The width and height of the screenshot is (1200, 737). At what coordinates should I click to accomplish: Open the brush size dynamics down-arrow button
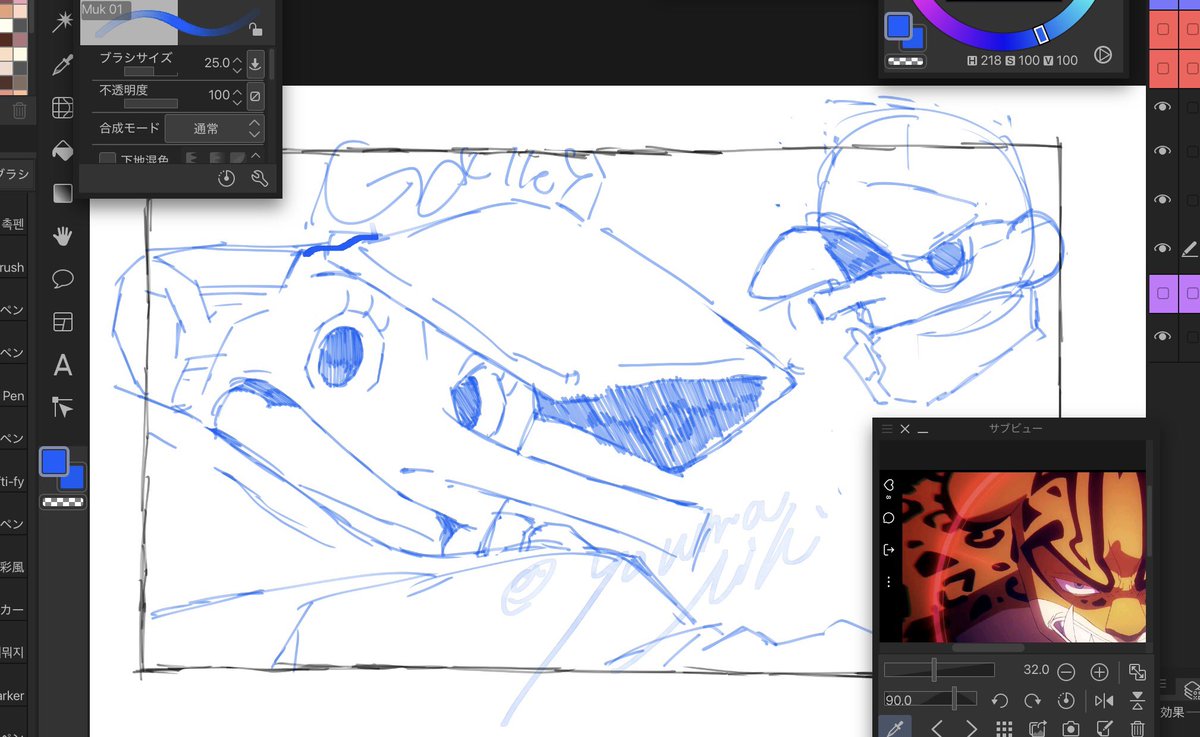[x=255, y=64]
